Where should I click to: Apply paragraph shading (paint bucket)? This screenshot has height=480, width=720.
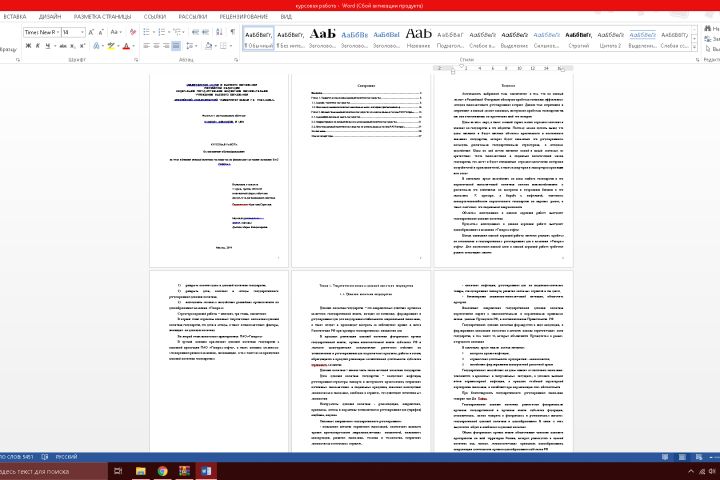tap(209, 46)
